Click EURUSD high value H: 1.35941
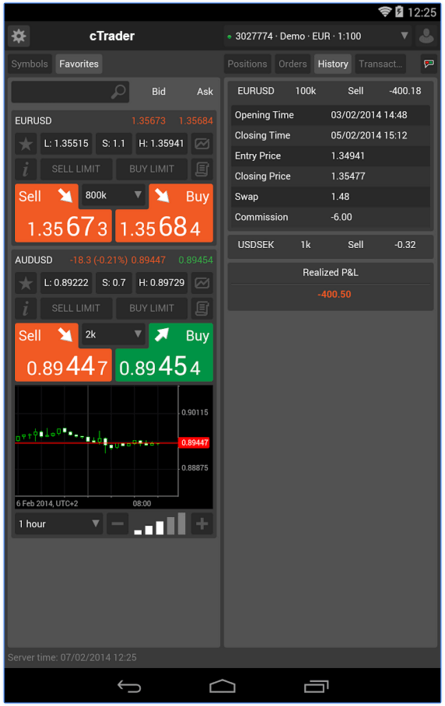This screenshot has height=706, width=445. 161,144
